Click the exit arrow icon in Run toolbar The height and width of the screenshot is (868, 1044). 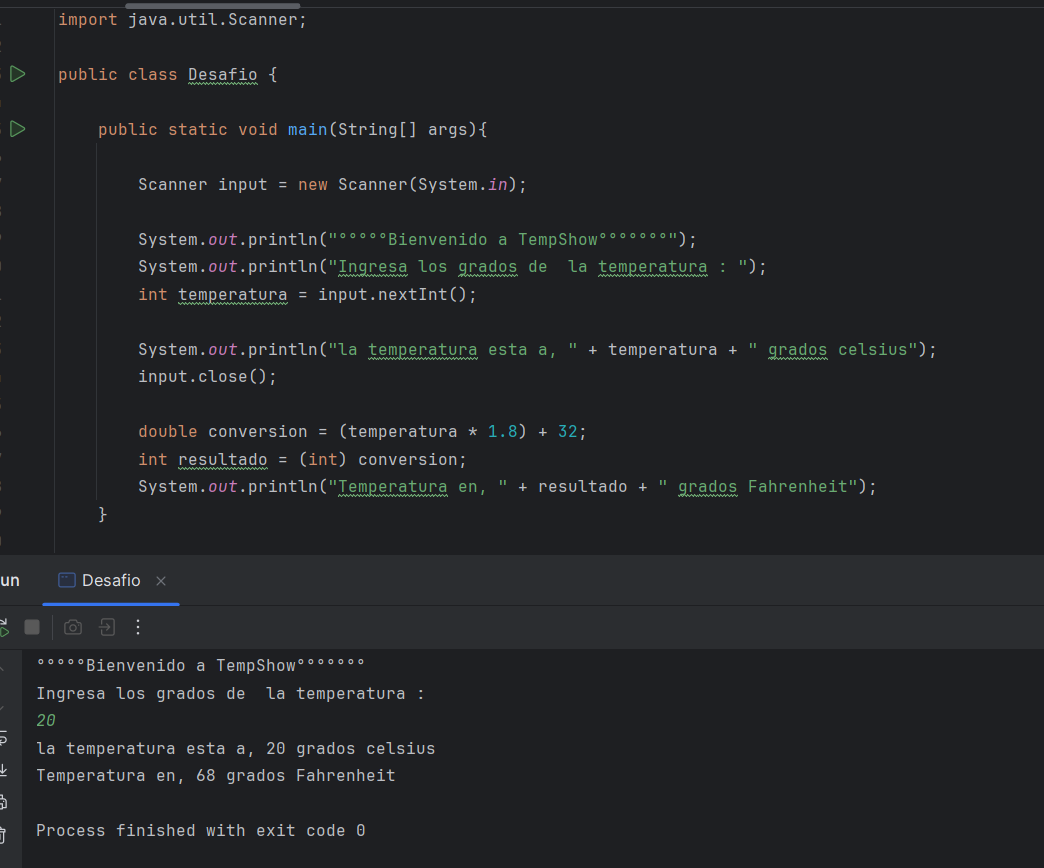pos(106,627)
